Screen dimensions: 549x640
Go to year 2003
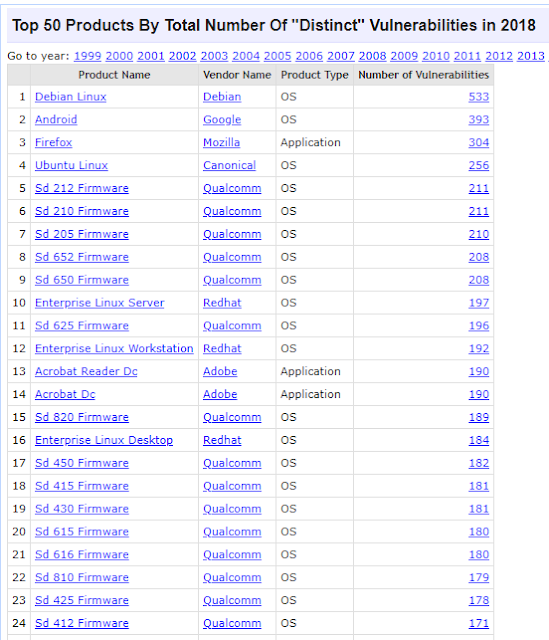tap(214, 56)
